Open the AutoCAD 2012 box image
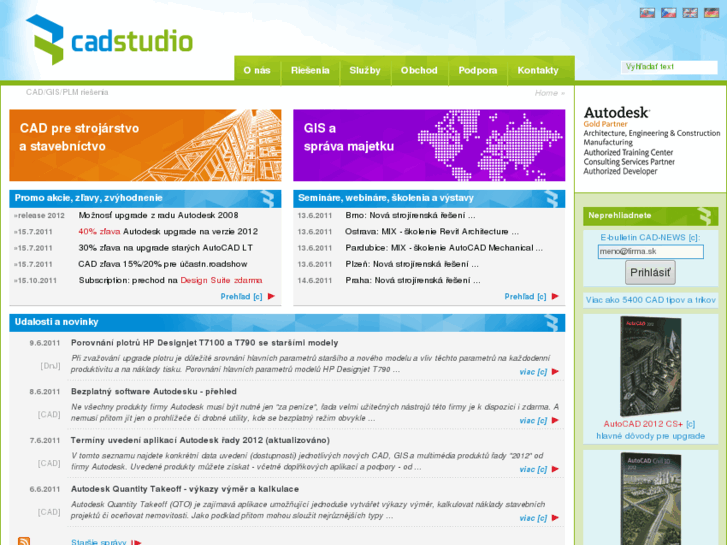The width and height of the screenshot is (727, 545). click(650, 366)
